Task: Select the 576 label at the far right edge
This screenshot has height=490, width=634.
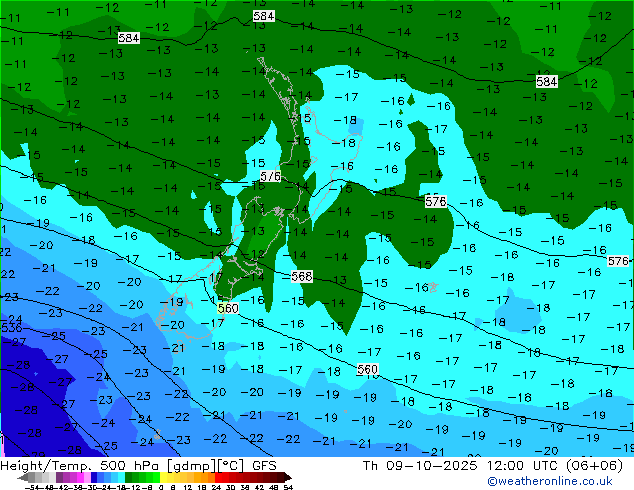Action: (618, 261)
